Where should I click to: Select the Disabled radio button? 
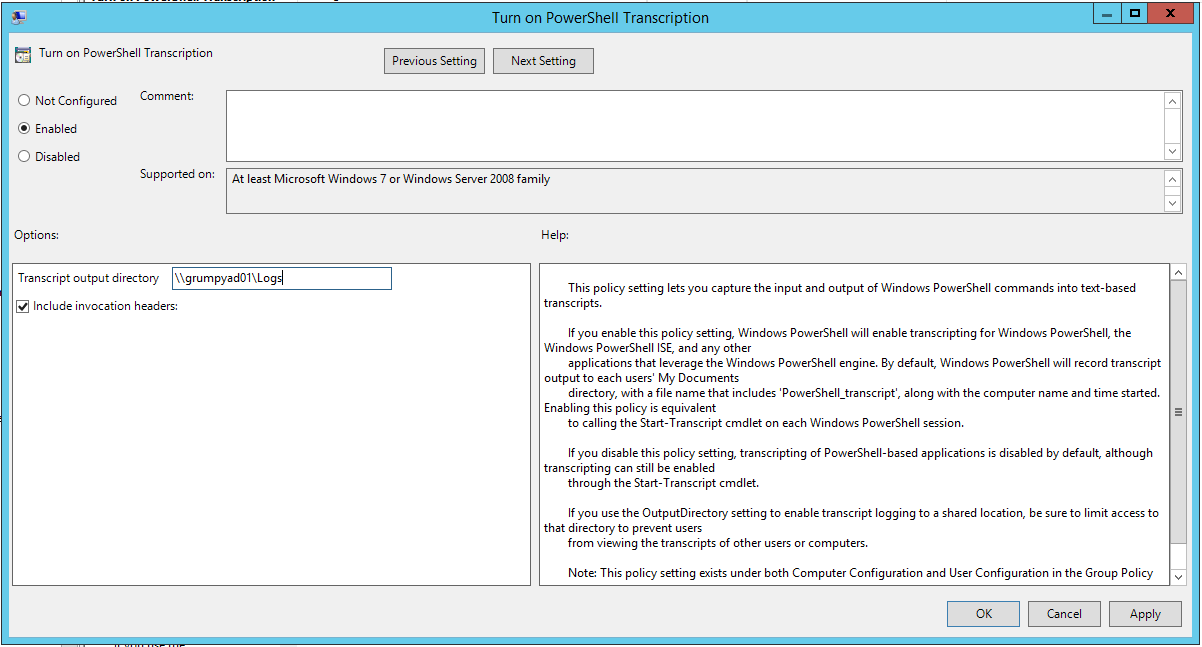(x=24, y=157)
